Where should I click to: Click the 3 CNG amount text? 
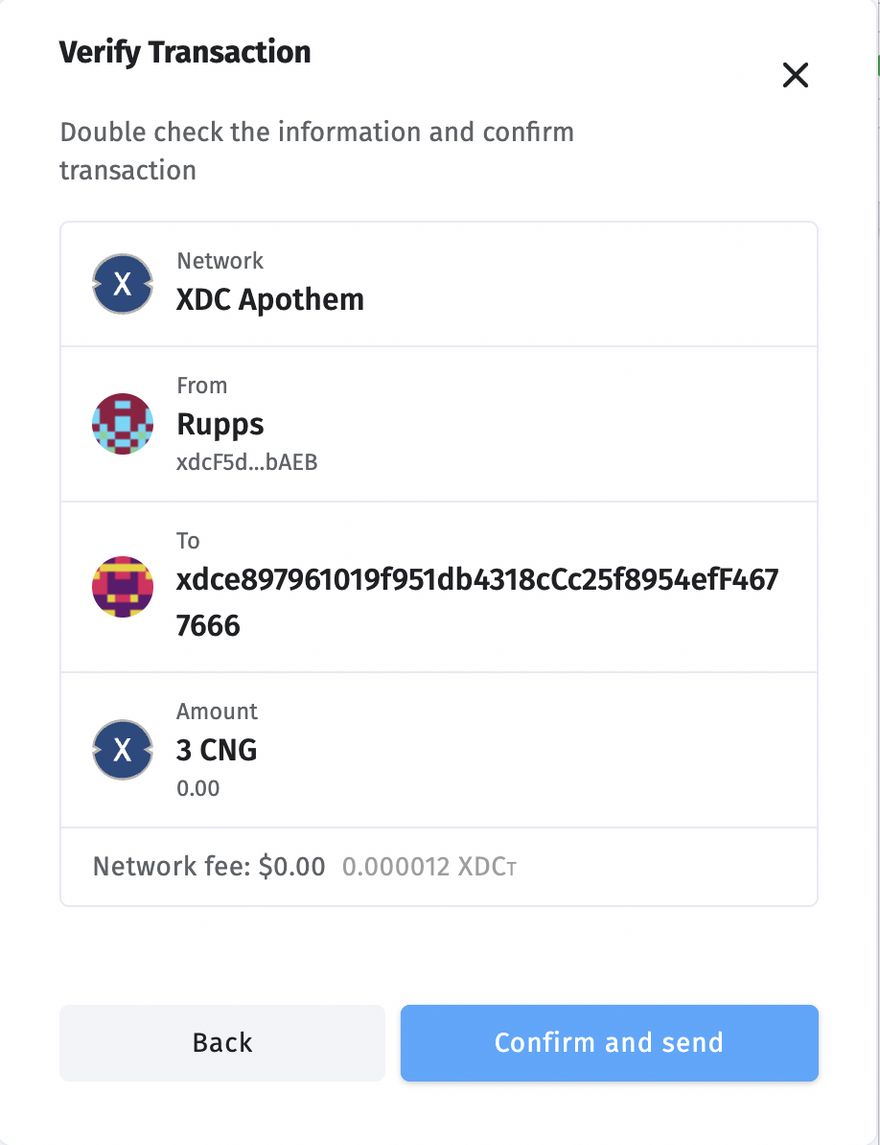[x=217, y=750]
